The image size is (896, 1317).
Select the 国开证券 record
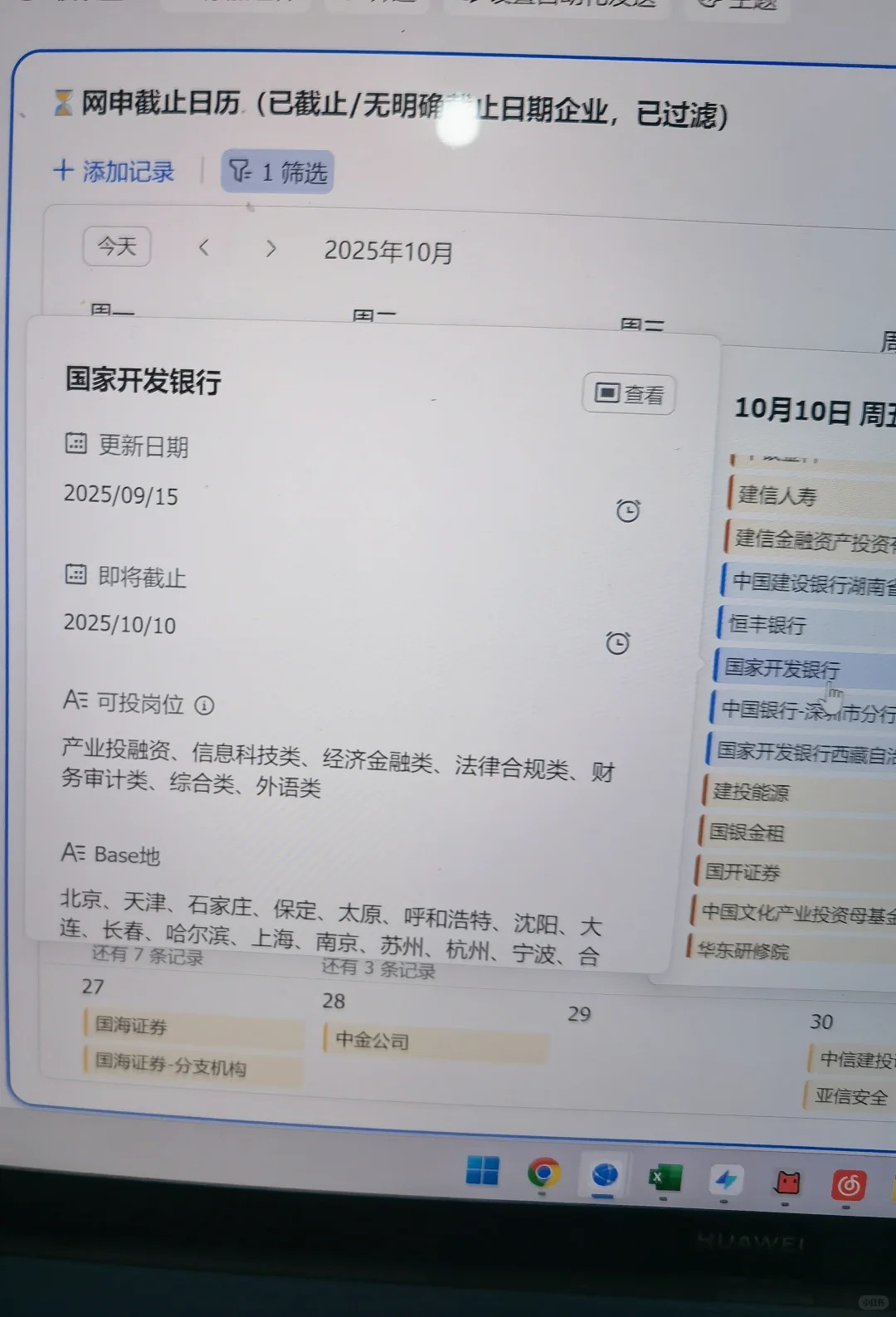click(x=793, y=872)
